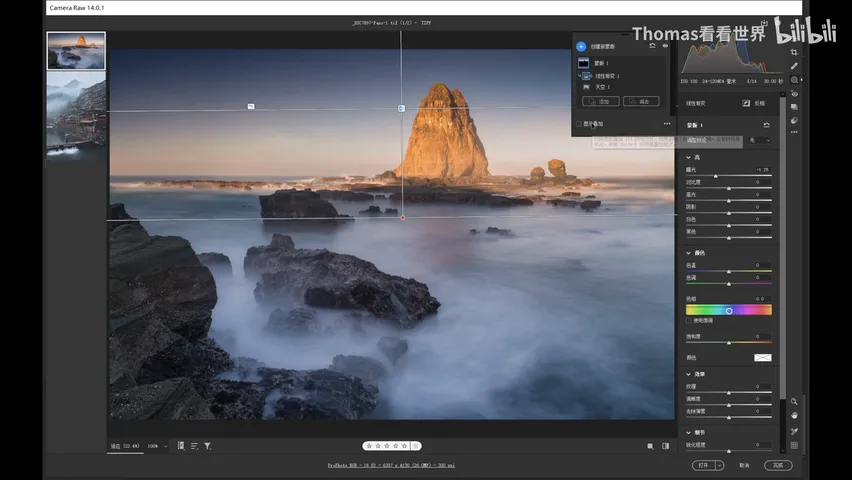Click the 取消 Cancel button

[744, 465]
